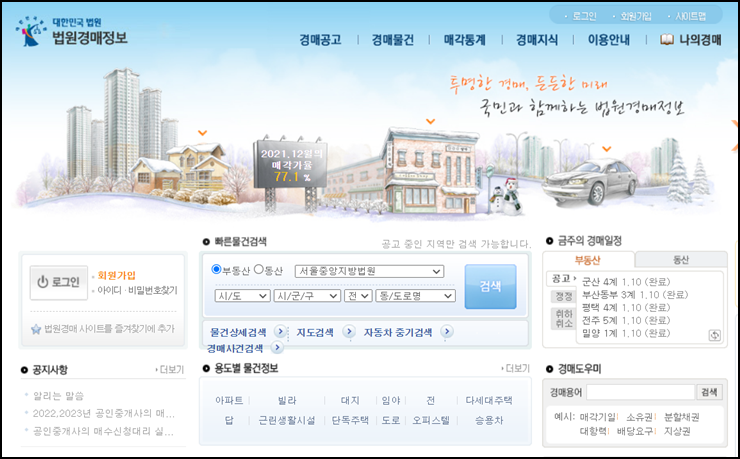740x459 pixels.
Task: Click inside the 경매용어 search field
Action: 640,392
